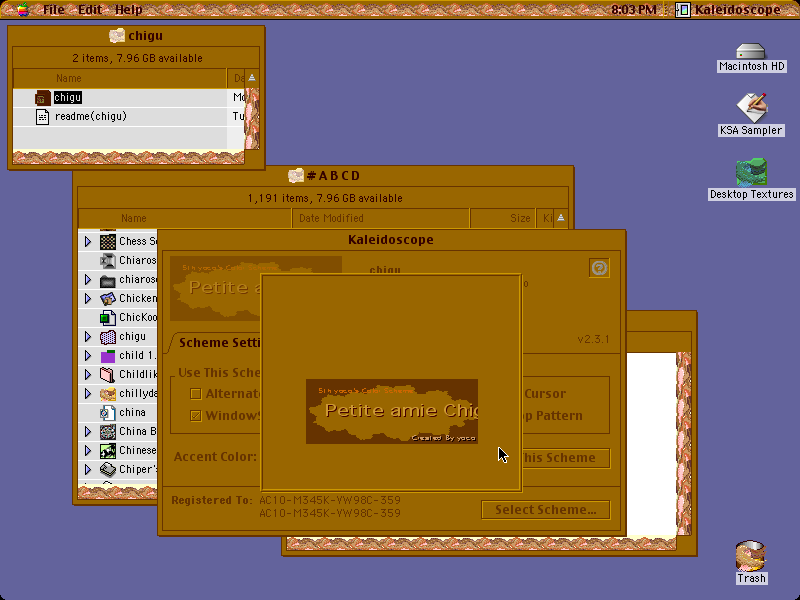Expand the Chess folder row

tap(88, 241)
